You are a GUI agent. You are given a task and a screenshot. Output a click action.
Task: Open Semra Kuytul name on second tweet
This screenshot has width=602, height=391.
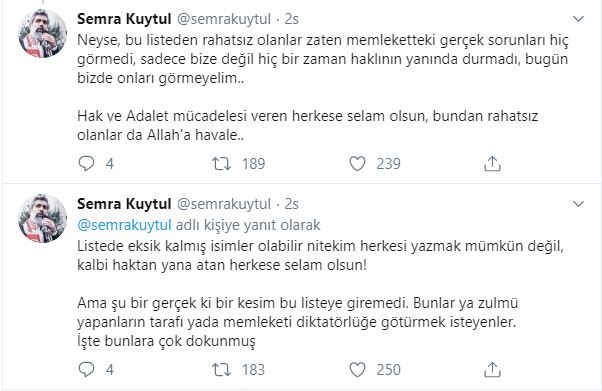pyautogui.click(x=124, y=204)
